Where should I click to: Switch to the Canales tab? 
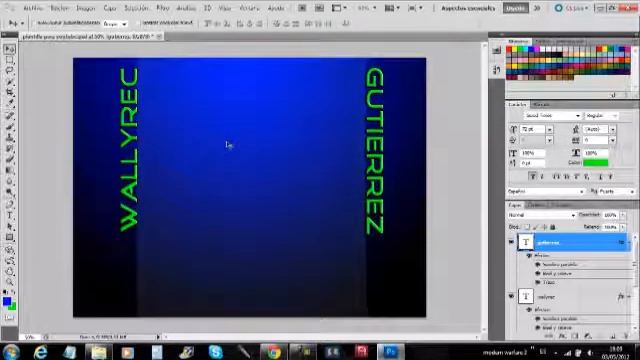coord(535,205)
